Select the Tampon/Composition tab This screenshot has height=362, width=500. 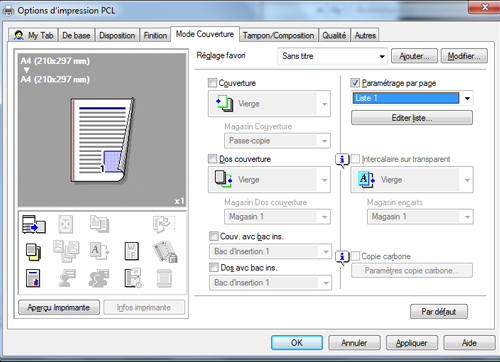click(x=278, y=35)
